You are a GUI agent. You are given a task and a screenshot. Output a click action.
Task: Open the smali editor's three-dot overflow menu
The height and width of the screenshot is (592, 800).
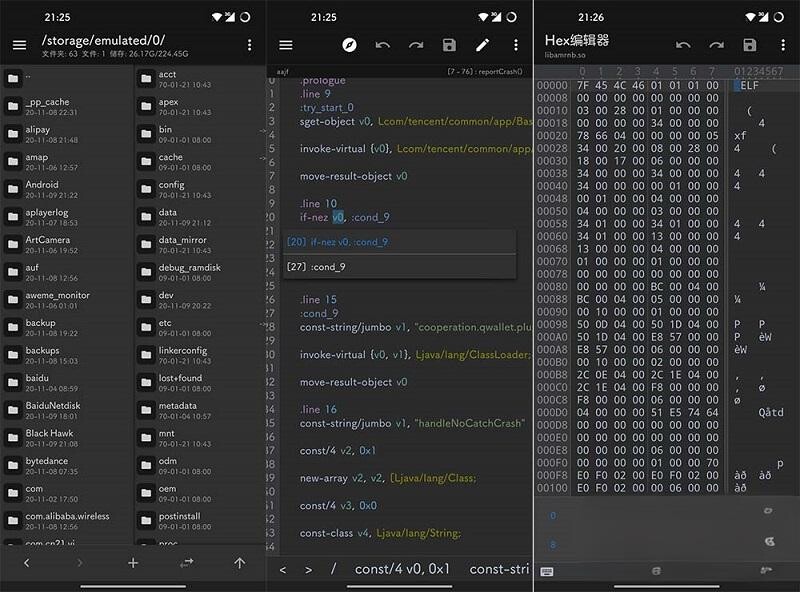pyautogui.click(x=516, y=45)
